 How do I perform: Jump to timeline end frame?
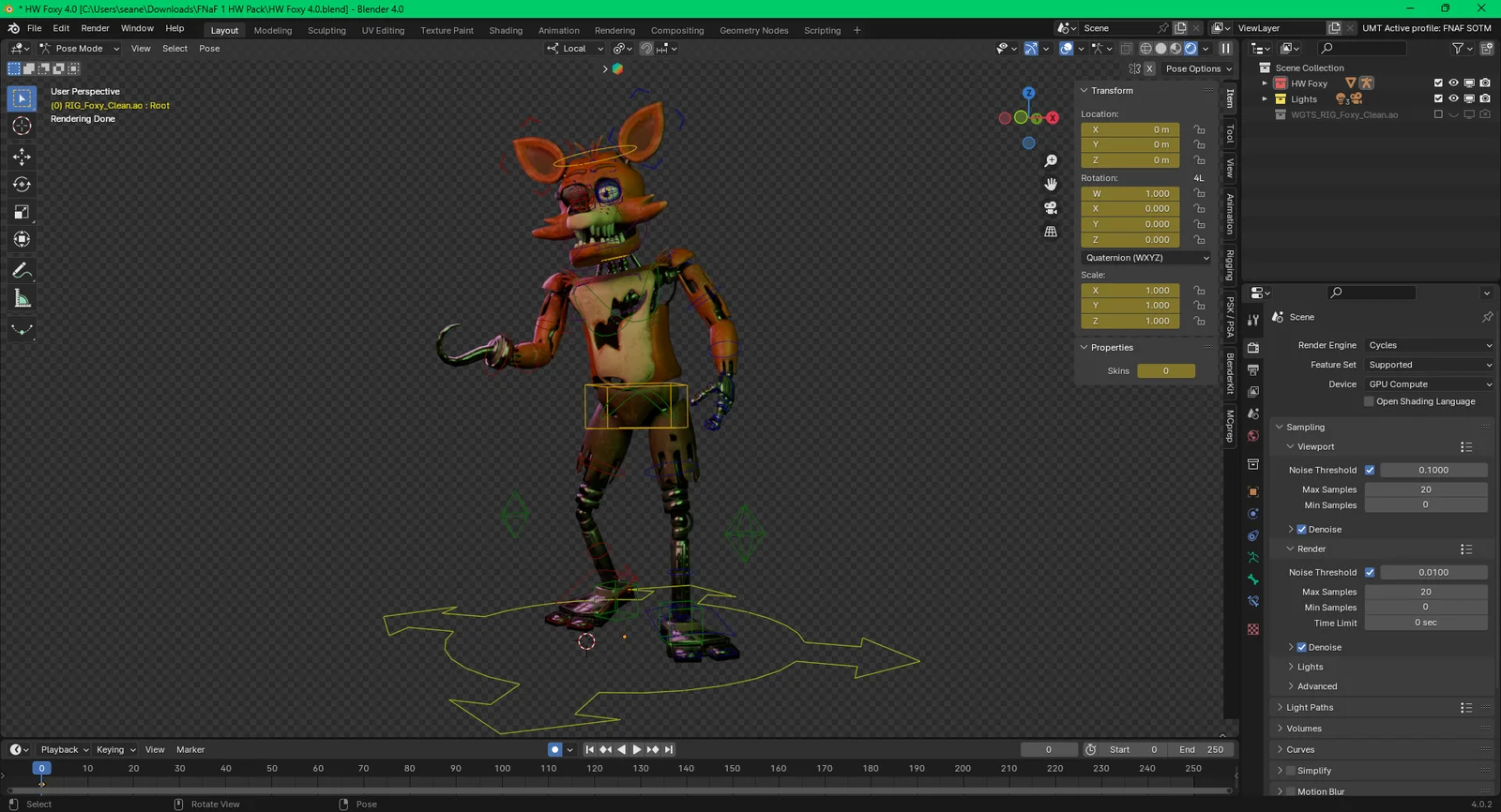(x=669, y=749)
